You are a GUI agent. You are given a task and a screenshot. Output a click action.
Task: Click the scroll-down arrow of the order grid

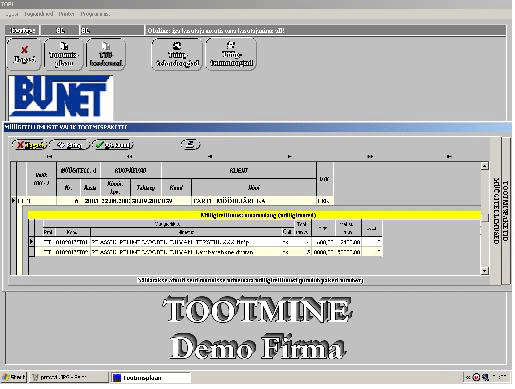[485, 271]
